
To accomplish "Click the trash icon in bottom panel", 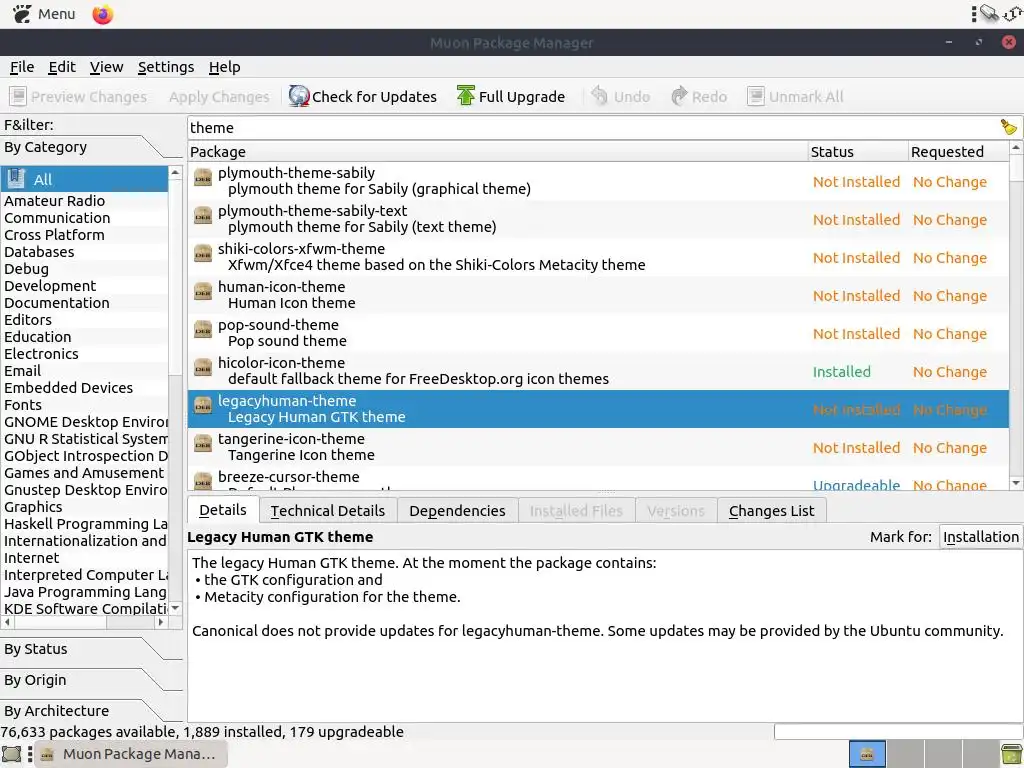I will tap(1012, 754).
